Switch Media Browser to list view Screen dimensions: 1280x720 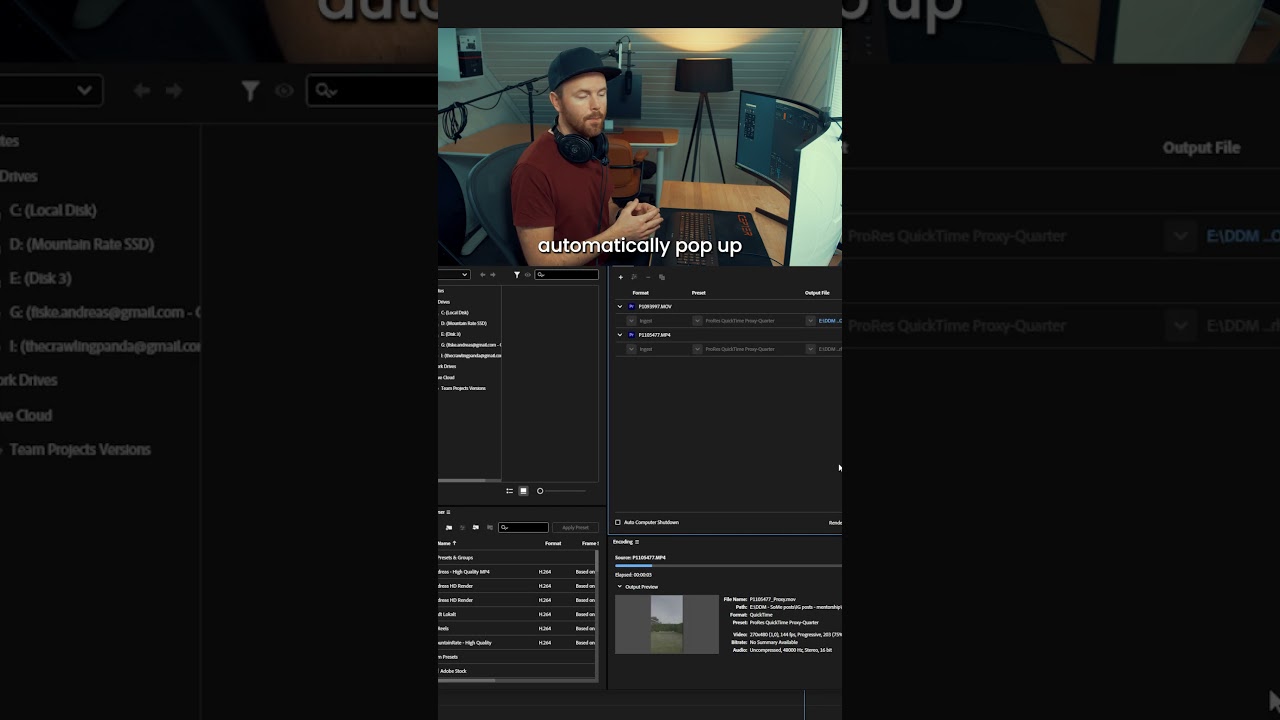[509, 491]
